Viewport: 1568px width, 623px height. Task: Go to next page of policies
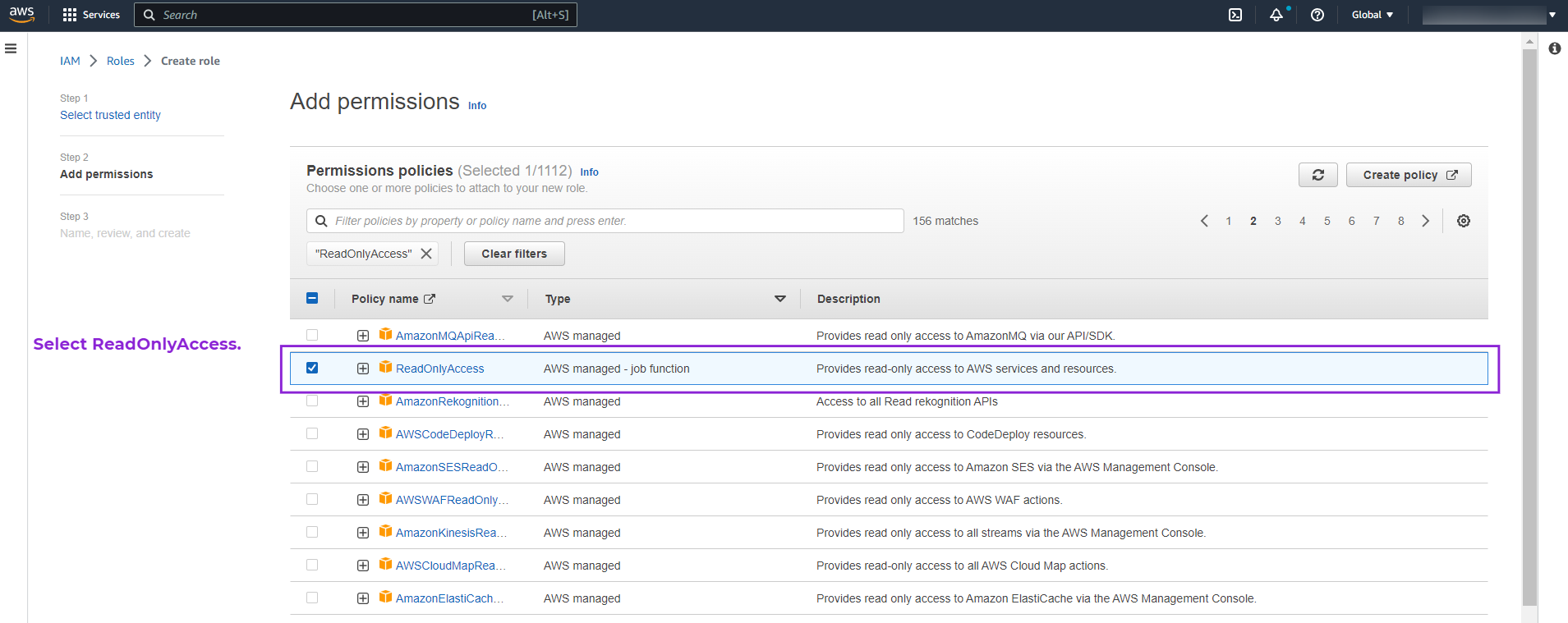click(1426, 221)
